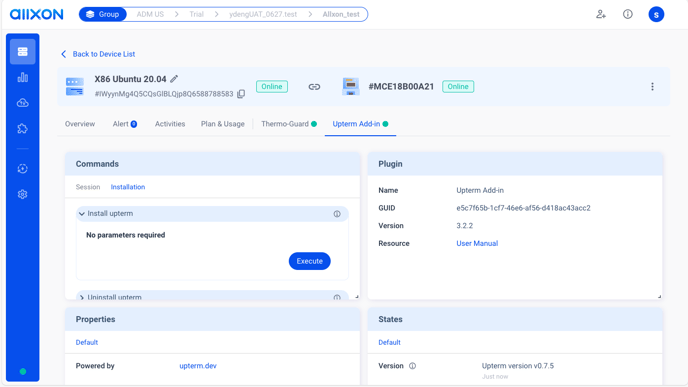
Task: Click the add user icon
Action: (x=601, y=14)
